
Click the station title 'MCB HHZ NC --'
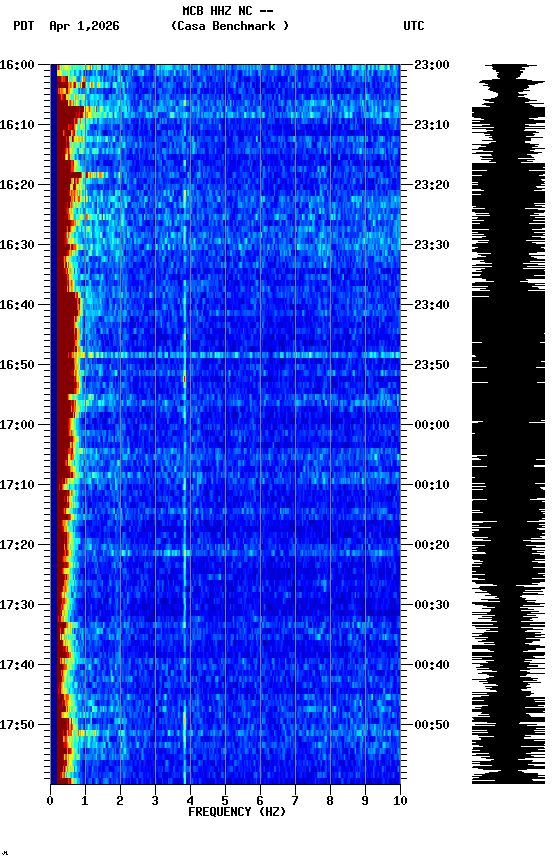[228, 11]
